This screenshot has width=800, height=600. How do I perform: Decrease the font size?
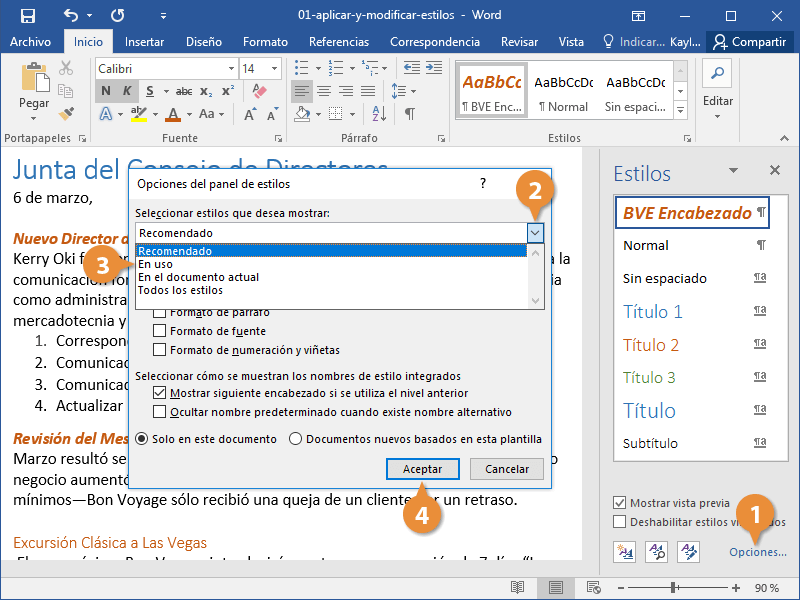(272, 114)
